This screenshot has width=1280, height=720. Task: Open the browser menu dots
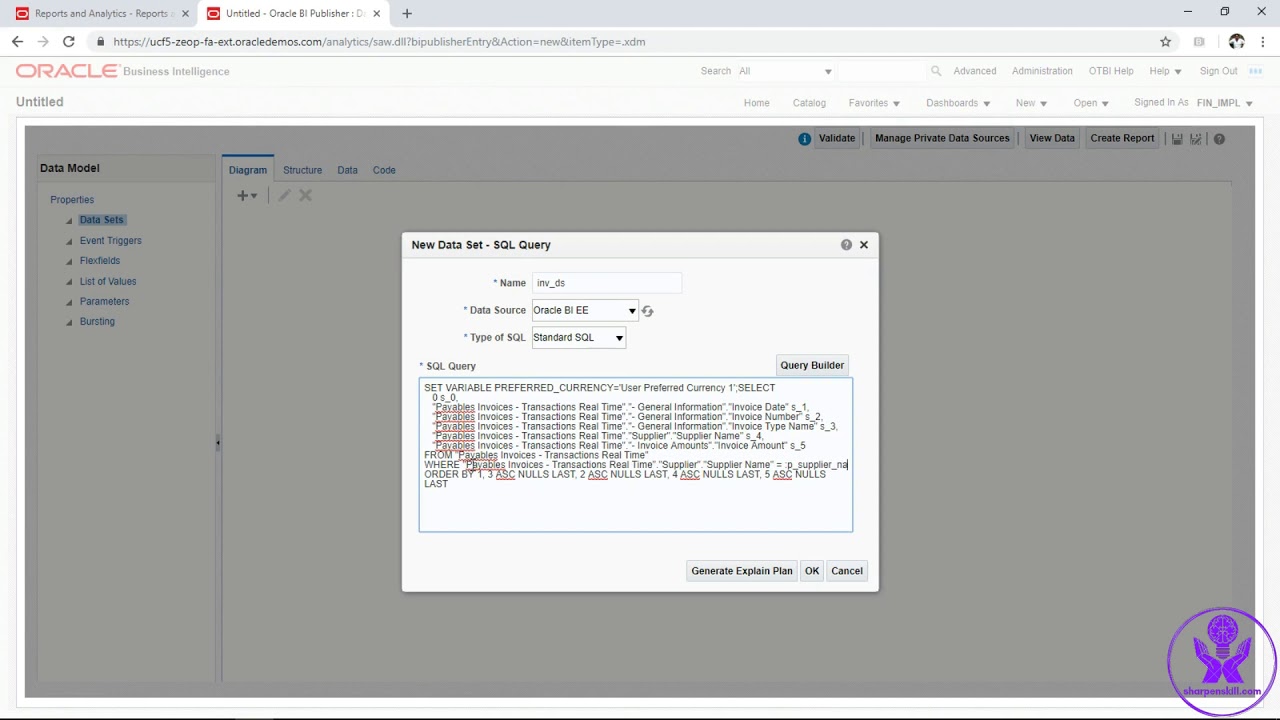tap(1264, 42)
